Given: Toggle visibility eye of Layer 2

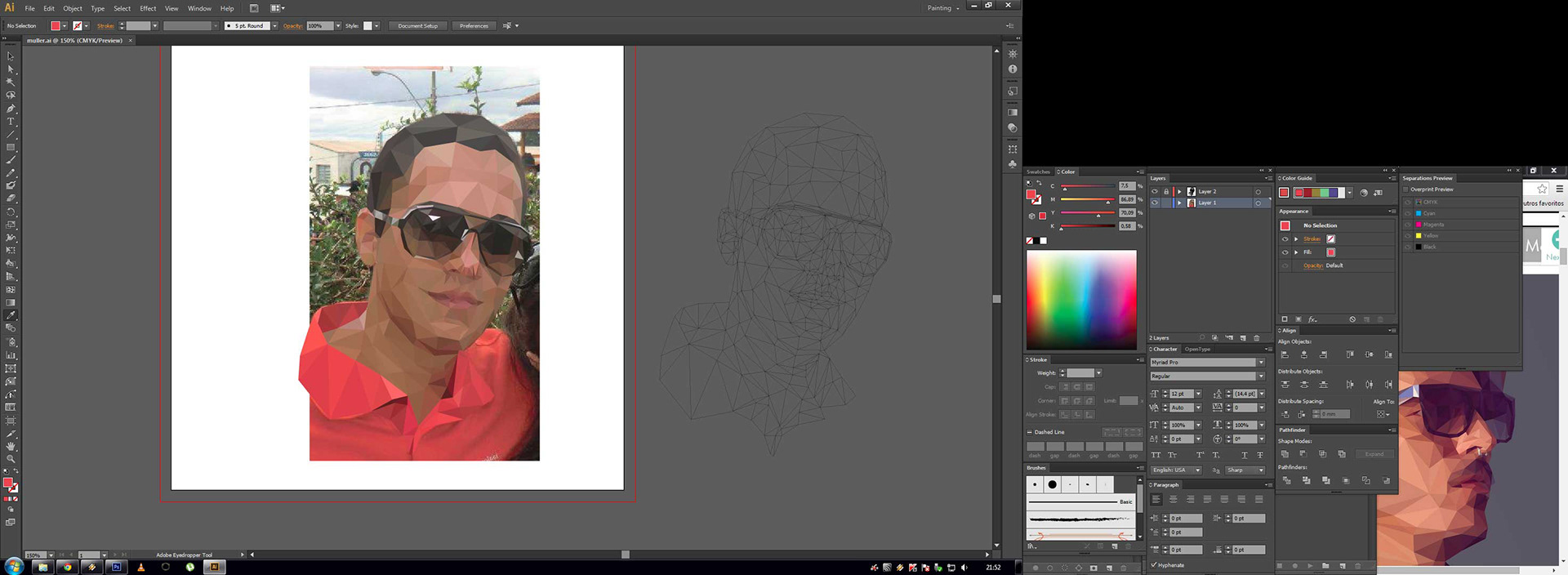Looking at the screenshot, I should click(1155, 191).
